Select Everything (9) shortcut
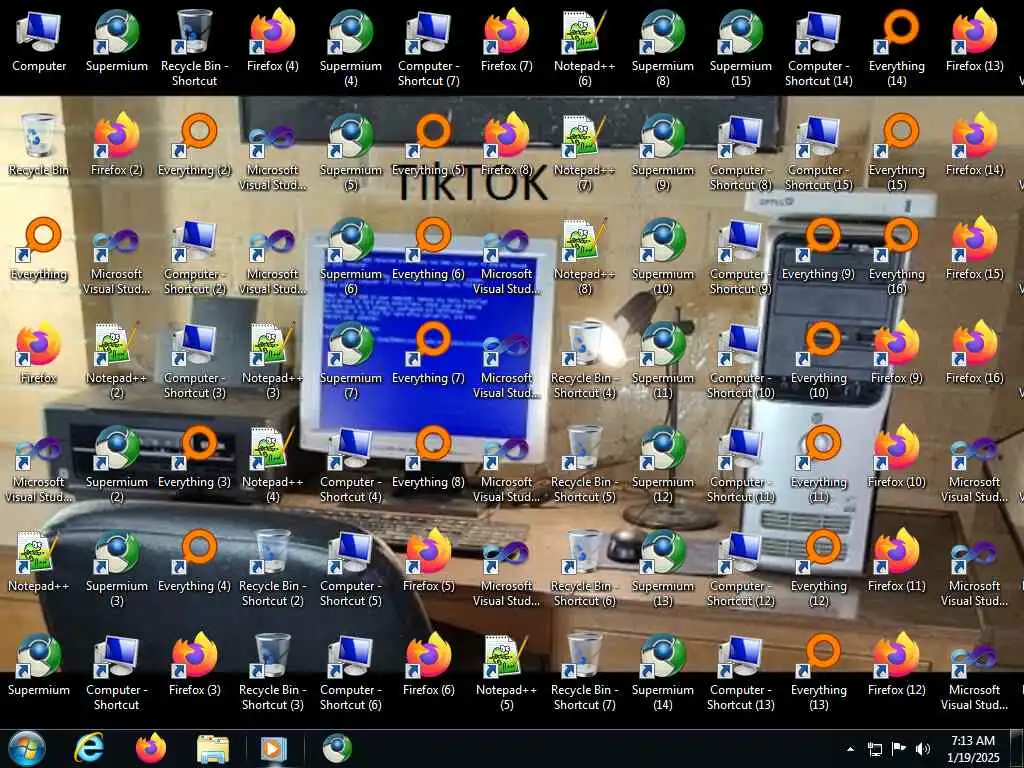Viewport: 1024px width, 768px height. pyautogui.click(x=819, y=248)
